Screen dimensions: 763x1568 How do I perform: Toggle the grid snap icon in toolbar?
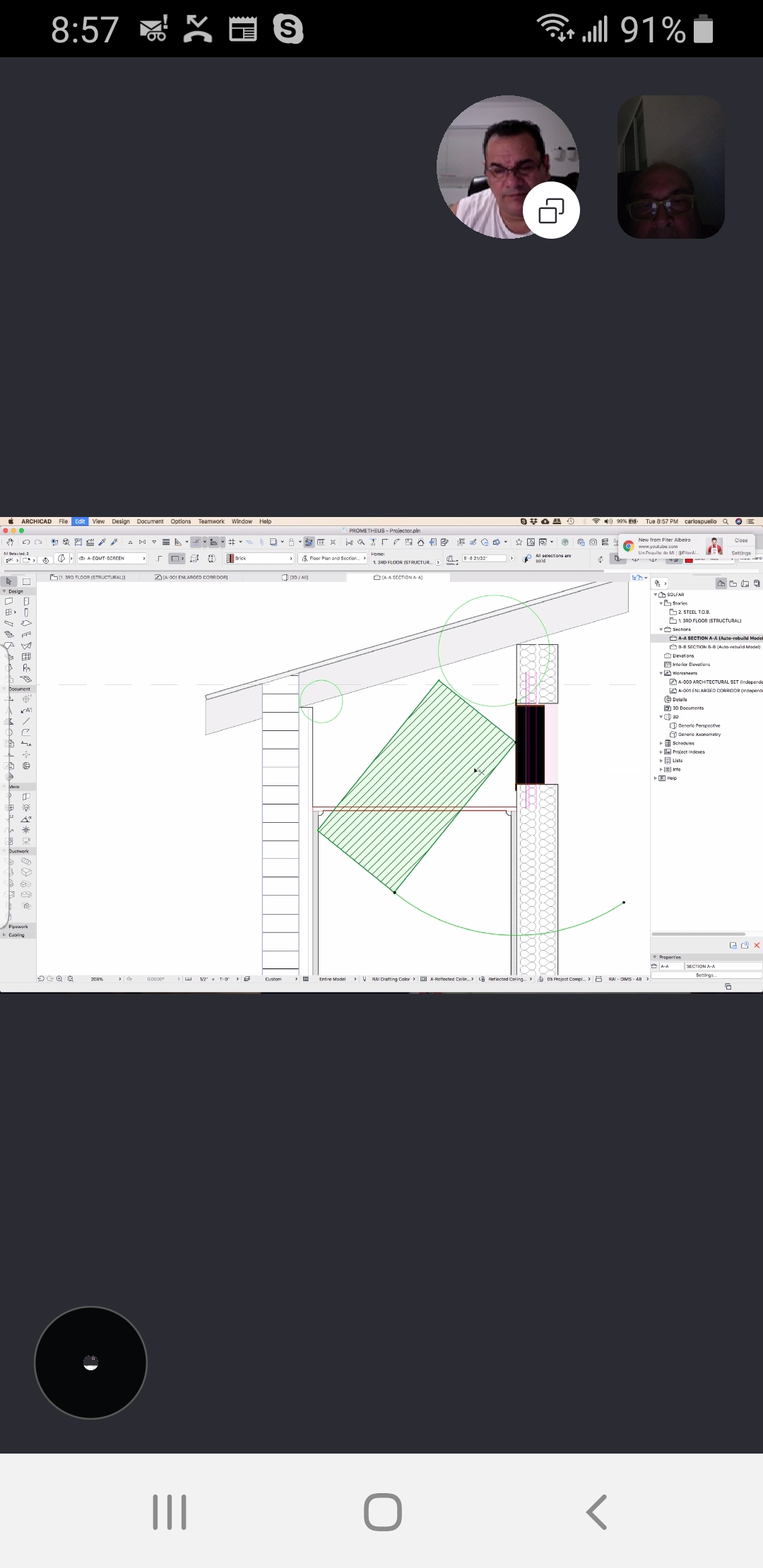click(231, 542)
